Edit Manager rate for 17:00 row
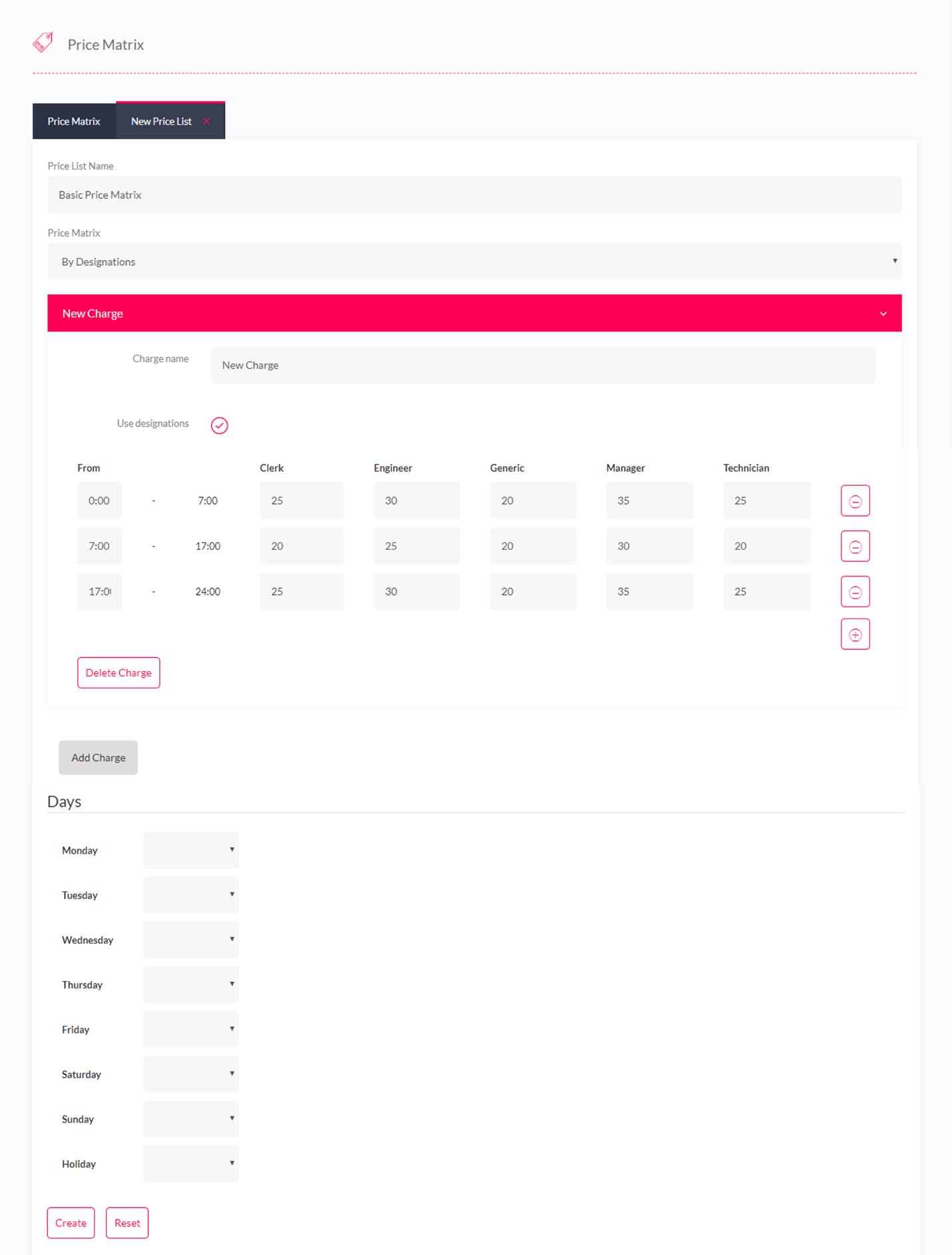This screenshot has height=1255, width=952. [x=650, y=591]
